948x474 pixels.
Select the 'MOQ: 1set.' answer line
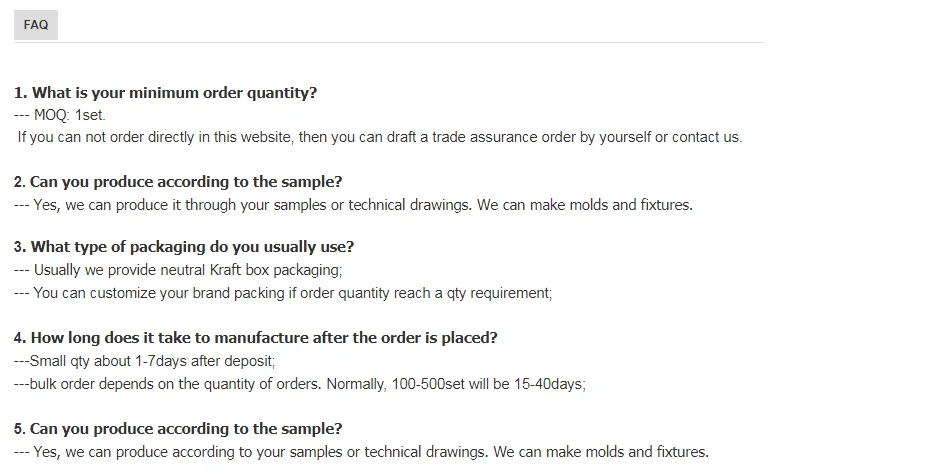pos(60,115)
